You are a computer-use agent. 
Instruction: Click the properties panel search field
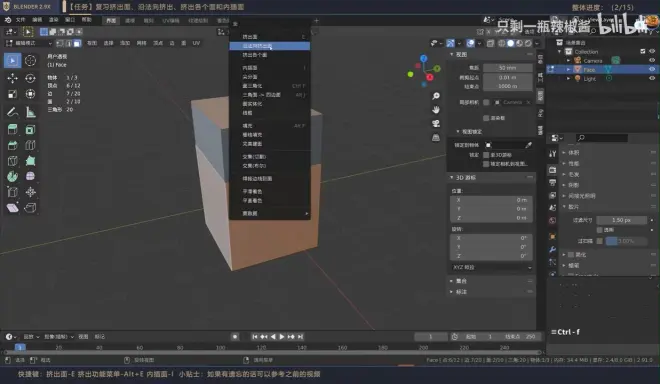pos(601,138)
